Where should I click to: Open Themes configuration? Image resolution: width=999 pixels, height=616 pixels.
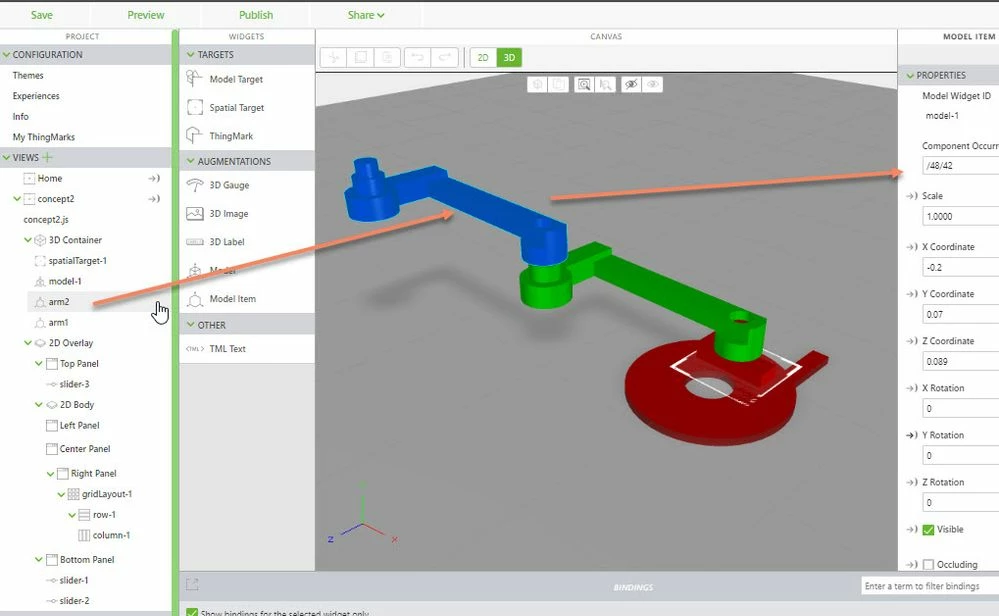coord(28,75)
